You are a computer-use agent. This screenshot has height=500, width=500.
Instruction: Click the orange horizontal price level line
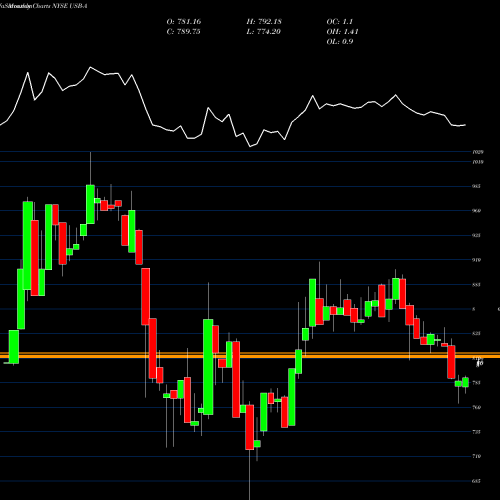[250, 355]
